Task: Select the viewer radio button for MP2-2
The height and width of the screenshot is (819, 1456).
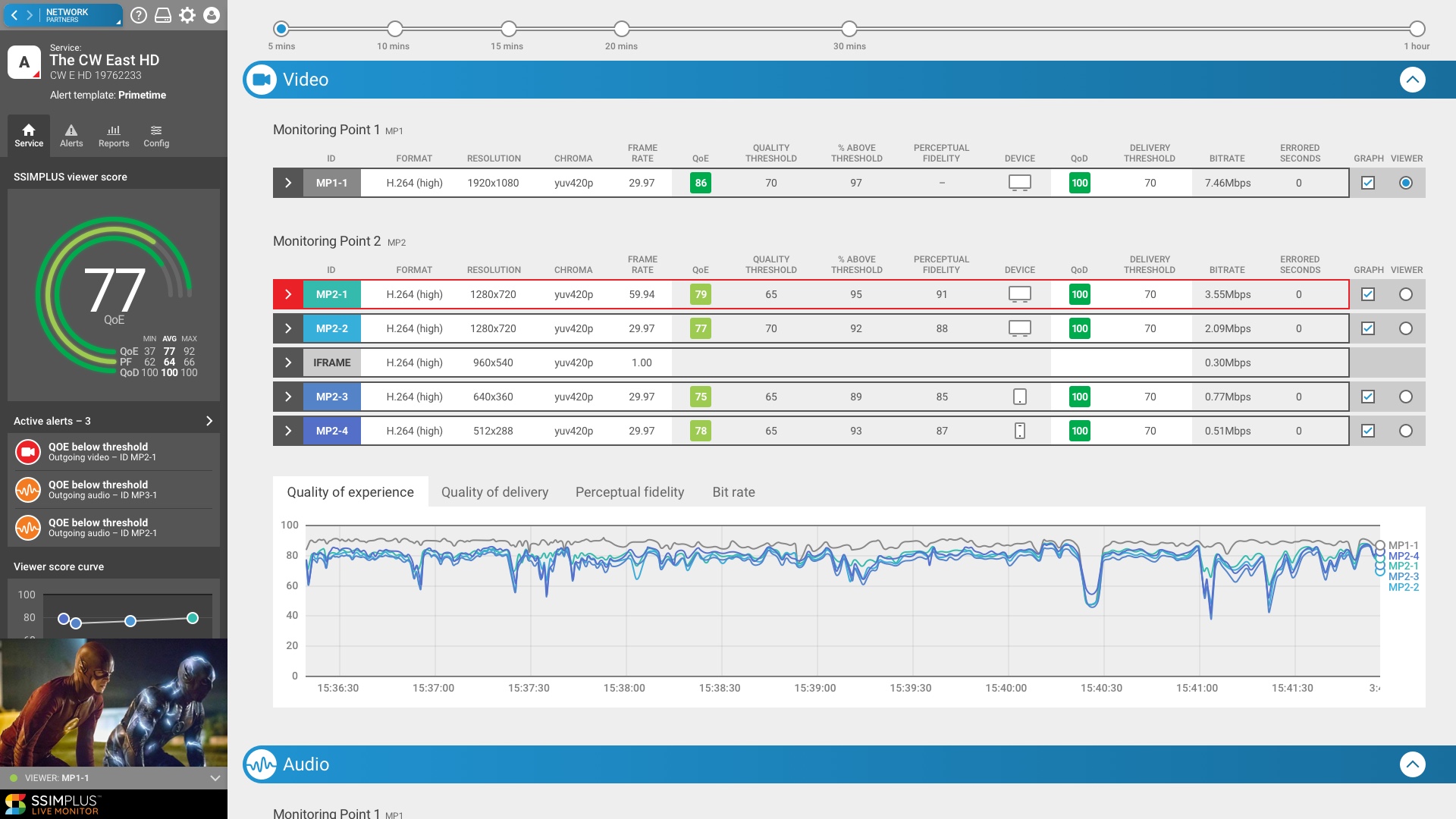Action: pyautogui.click(x=1406, y=328)
